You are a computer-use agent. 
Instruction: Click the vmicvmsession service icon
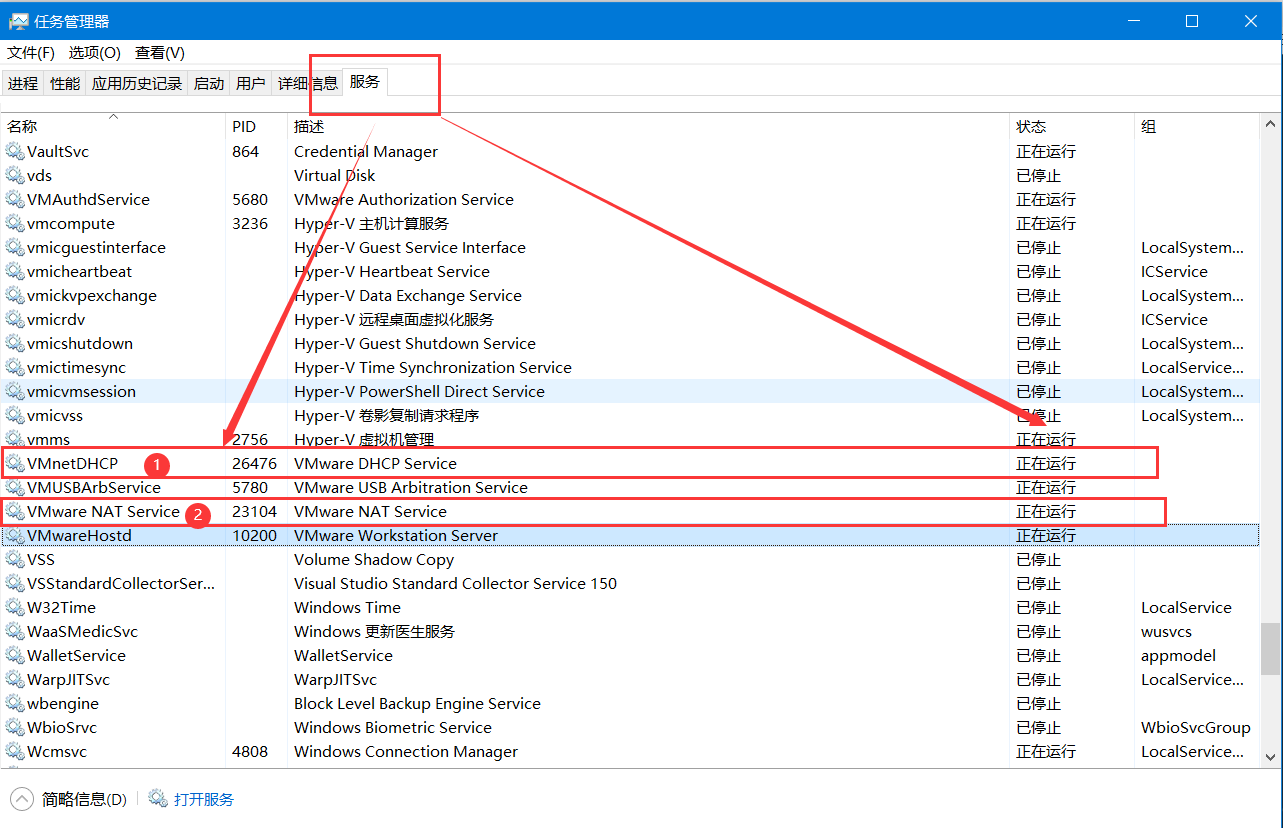coord(14,392)
